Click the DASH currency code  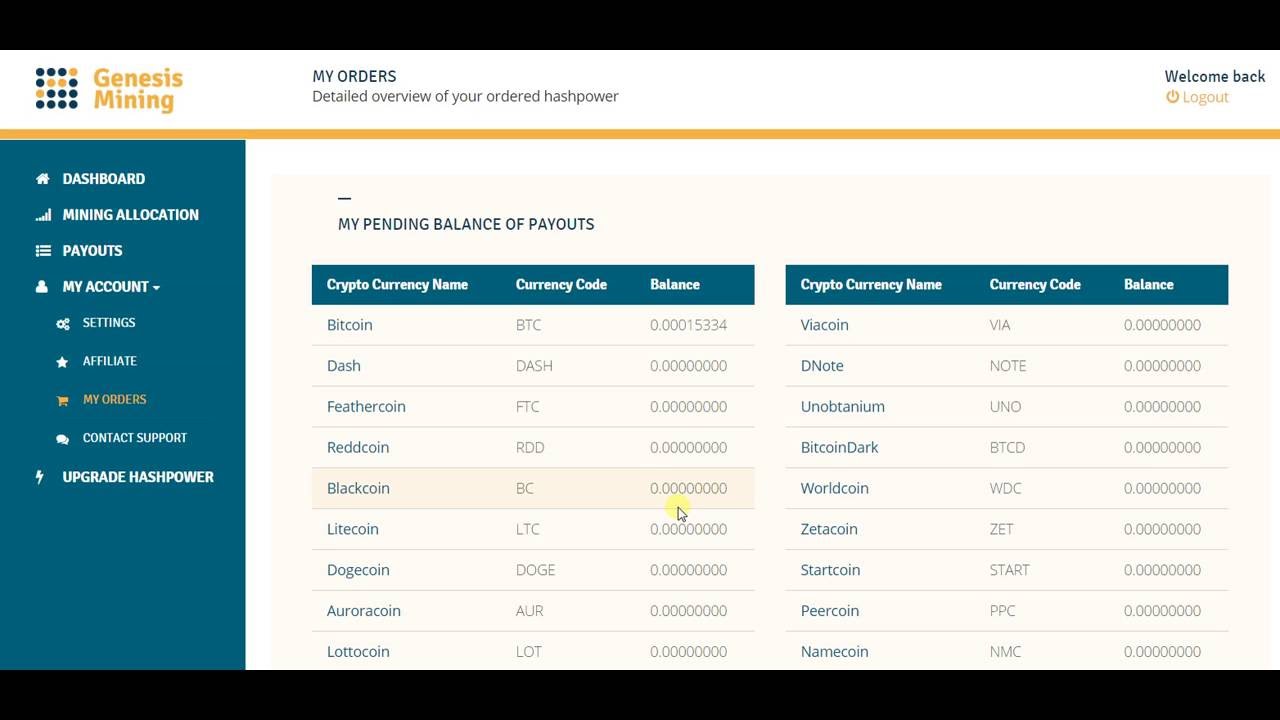tap(534, 366)
